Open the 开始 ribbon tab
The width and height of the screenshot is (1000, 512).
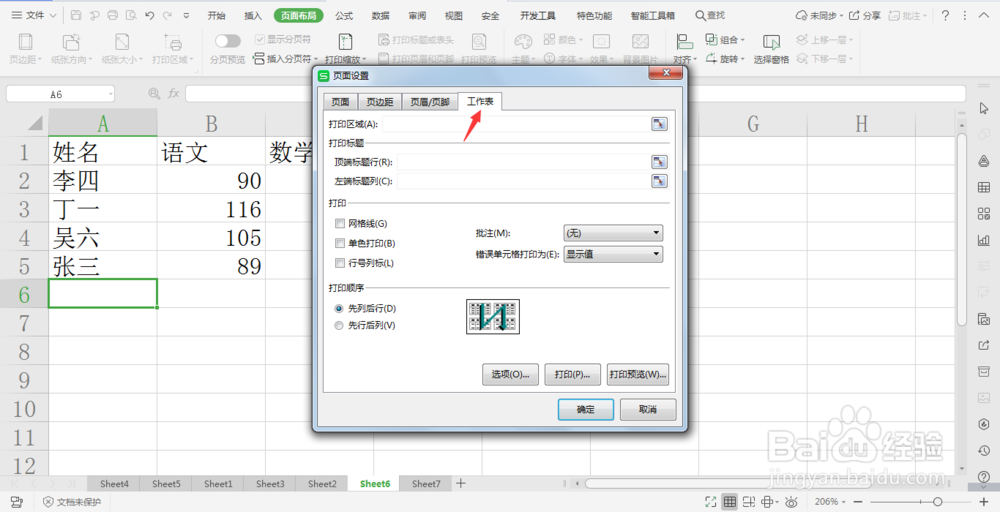point(216,15)
